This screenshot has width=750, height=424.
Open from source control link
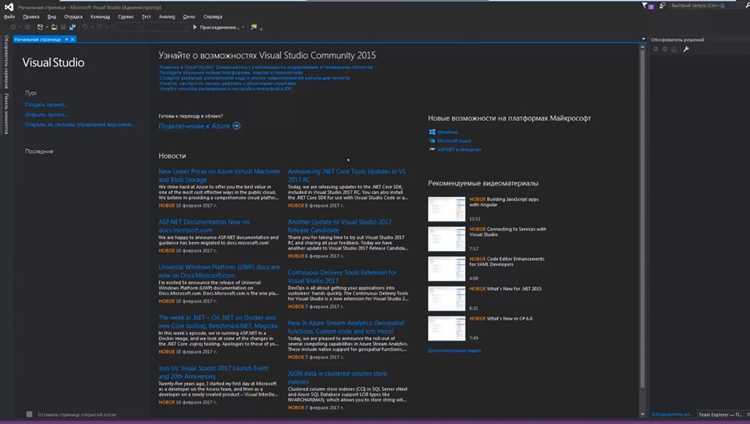(x=79, y=124)
